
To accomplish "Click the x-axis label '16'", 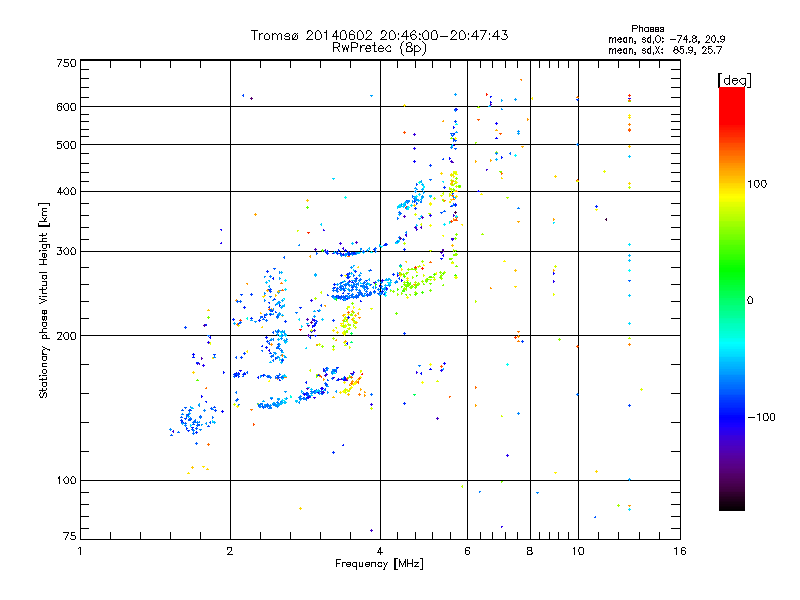I will pos(680,551).
